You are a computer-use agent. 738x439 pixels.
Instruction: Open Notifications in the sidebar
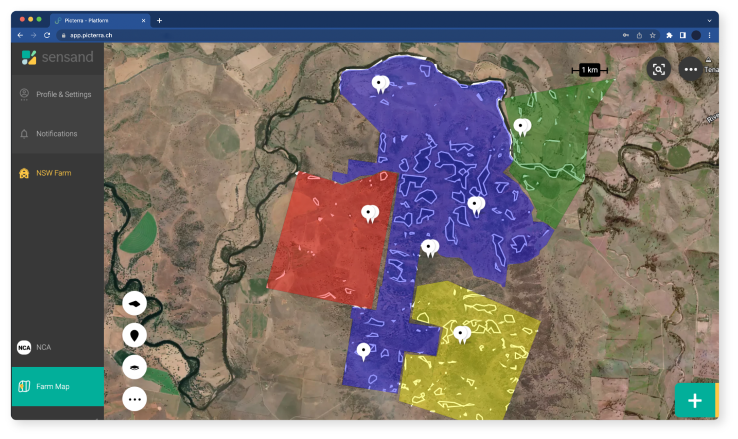[x=56, y=134]
